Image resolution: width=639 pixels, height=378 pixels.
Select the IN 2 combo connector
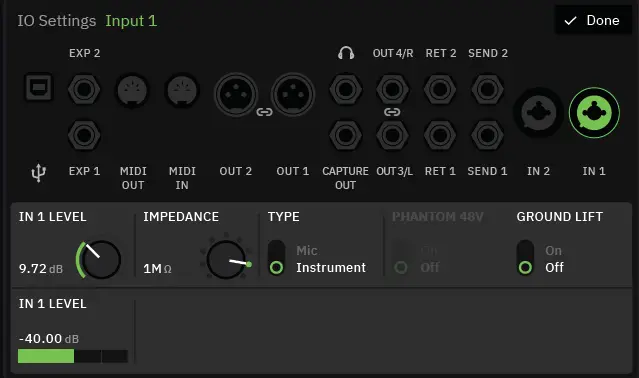[x=538, y=112]
